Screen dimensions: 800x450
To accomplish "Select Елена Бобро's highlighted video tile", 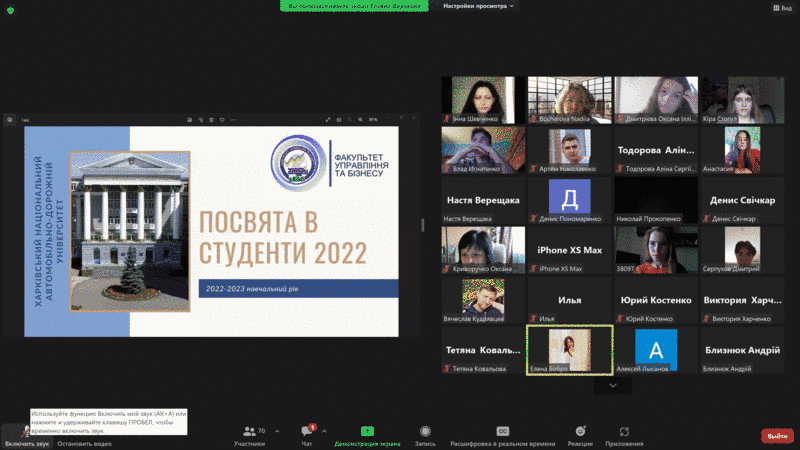I will point(568,349).
